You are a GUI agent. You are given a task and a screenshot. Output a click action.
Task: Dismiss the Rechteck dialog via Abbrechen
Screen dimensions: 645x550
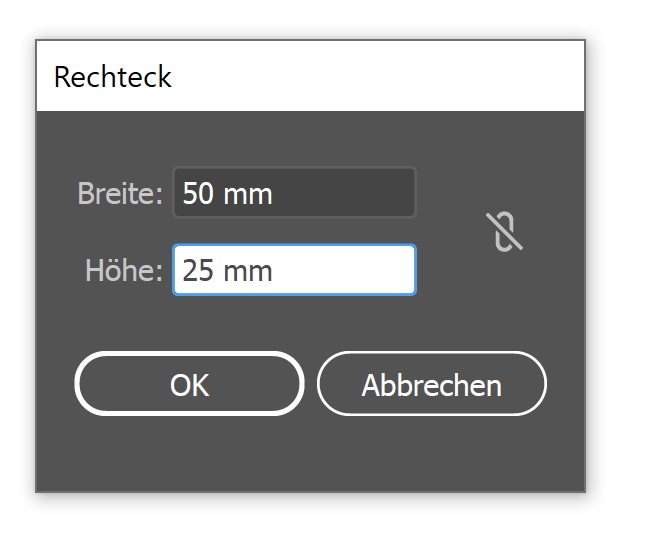click(432, 384)
